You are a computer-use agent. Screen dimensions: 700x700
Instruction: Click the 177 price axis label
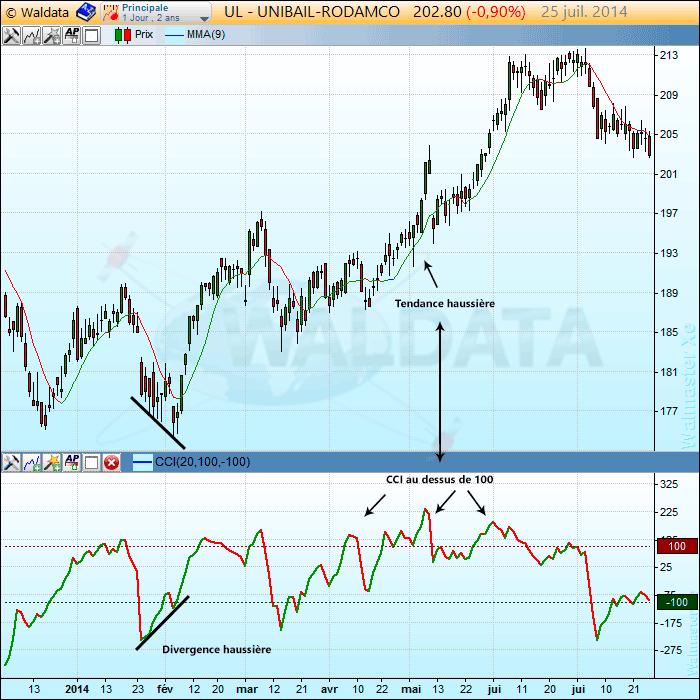point(669,411)
